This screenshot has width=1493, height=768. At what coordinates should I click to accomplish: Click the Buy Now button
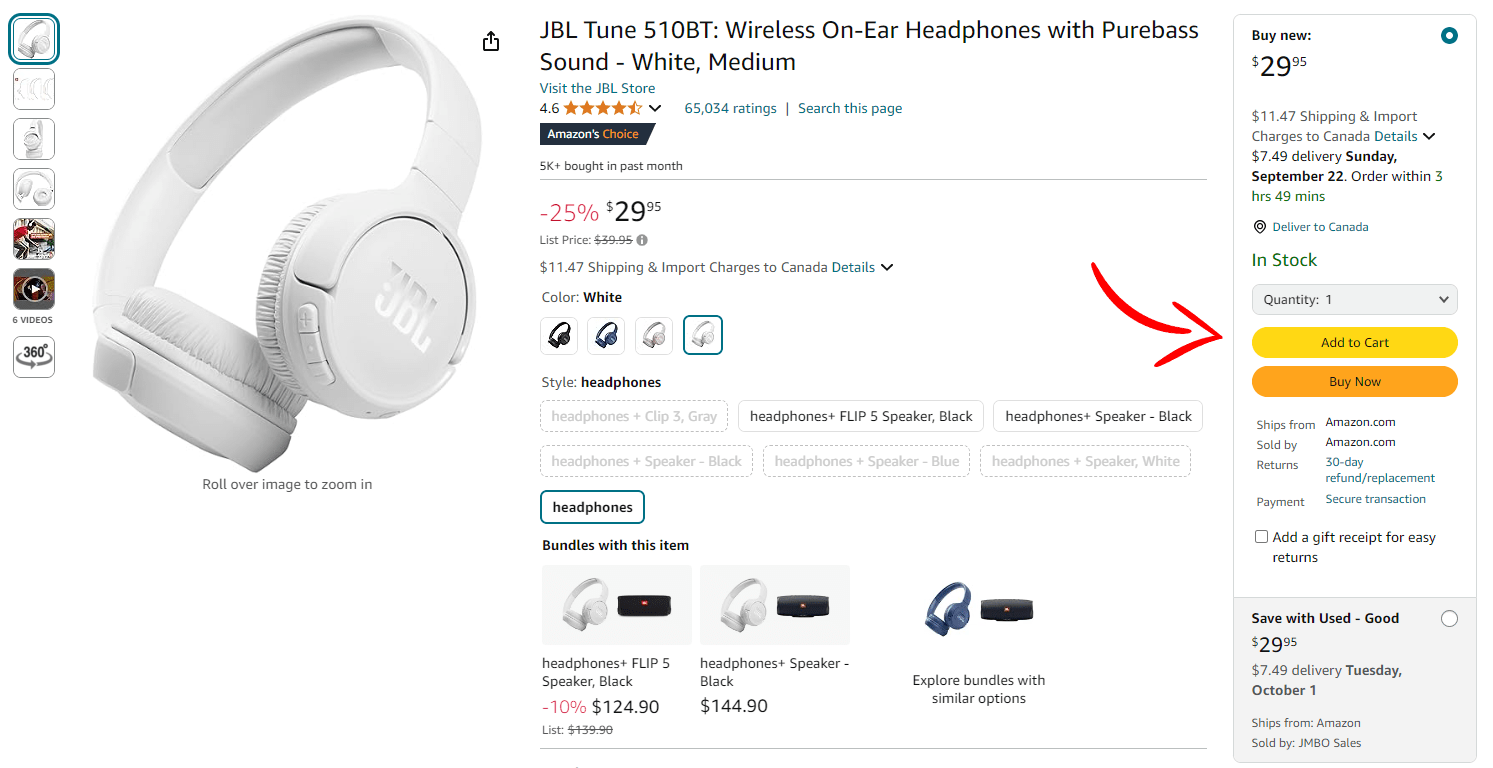click(1354, 381)
